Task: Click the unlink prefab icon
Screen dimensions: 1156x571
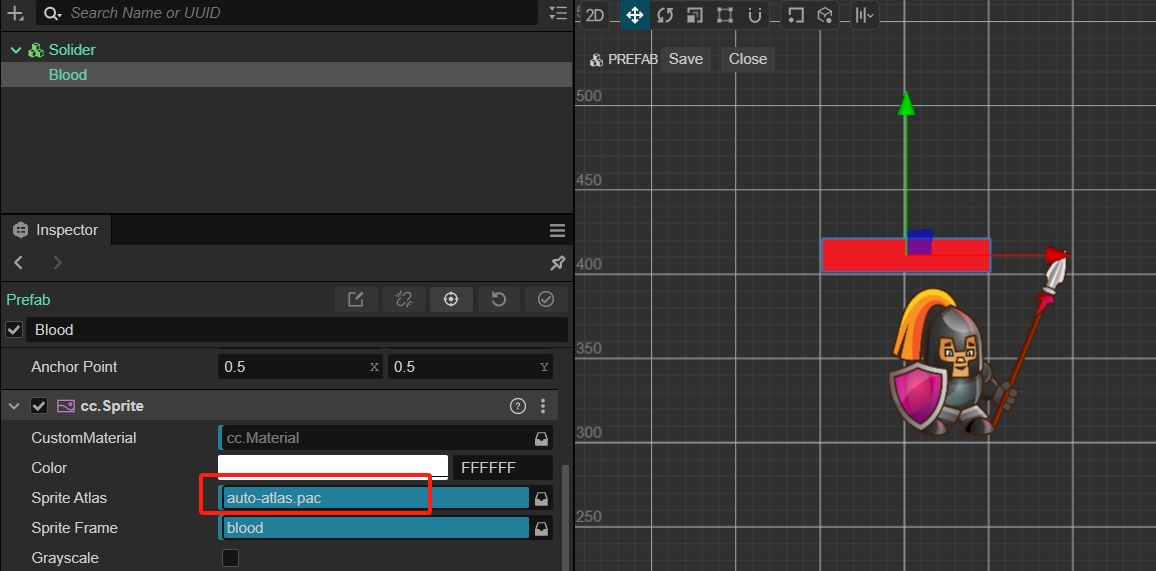Action: [403, 299]
